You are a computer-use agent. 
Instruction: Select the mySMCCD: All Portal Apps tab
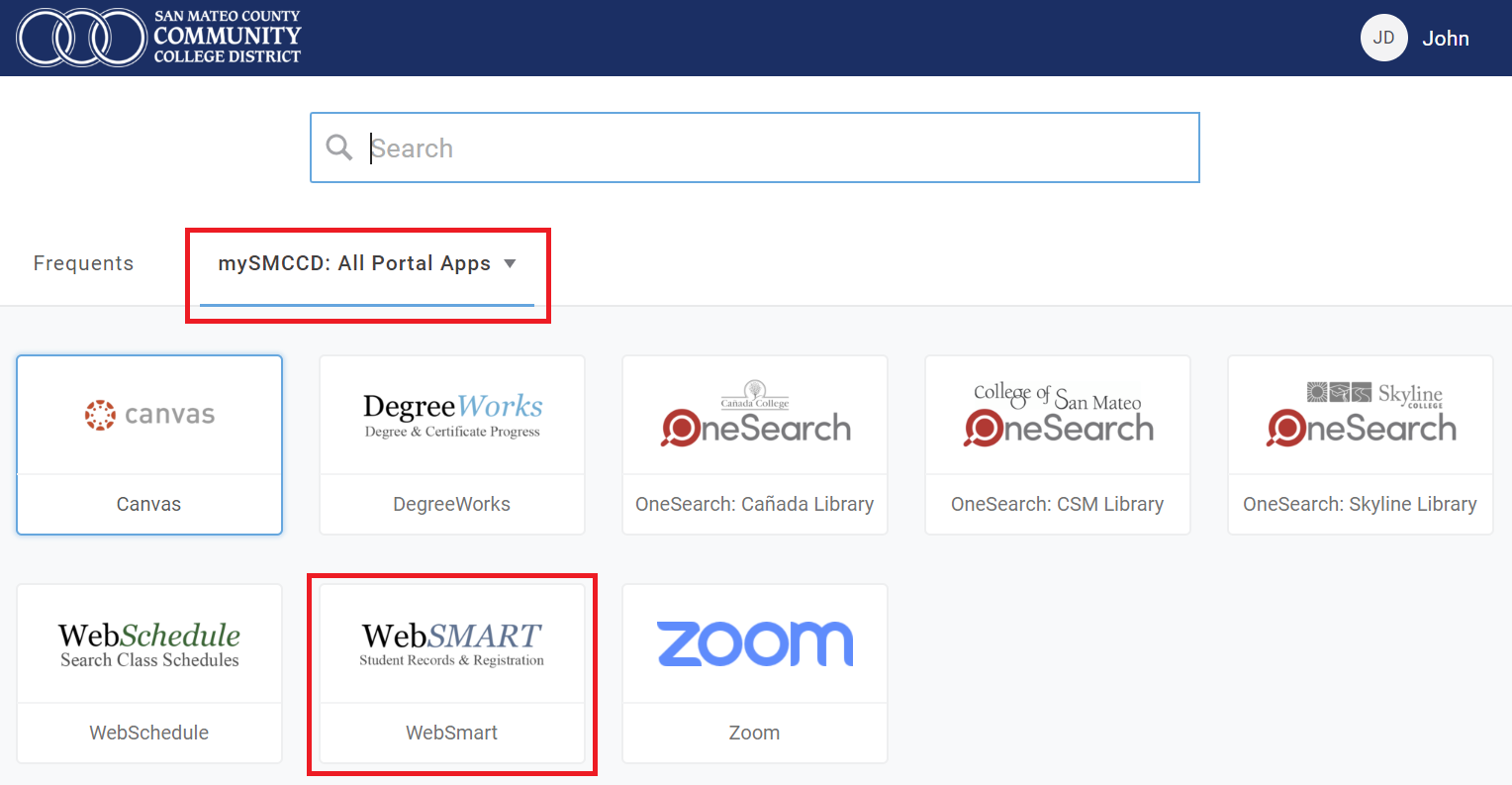[x=354, y=263]
